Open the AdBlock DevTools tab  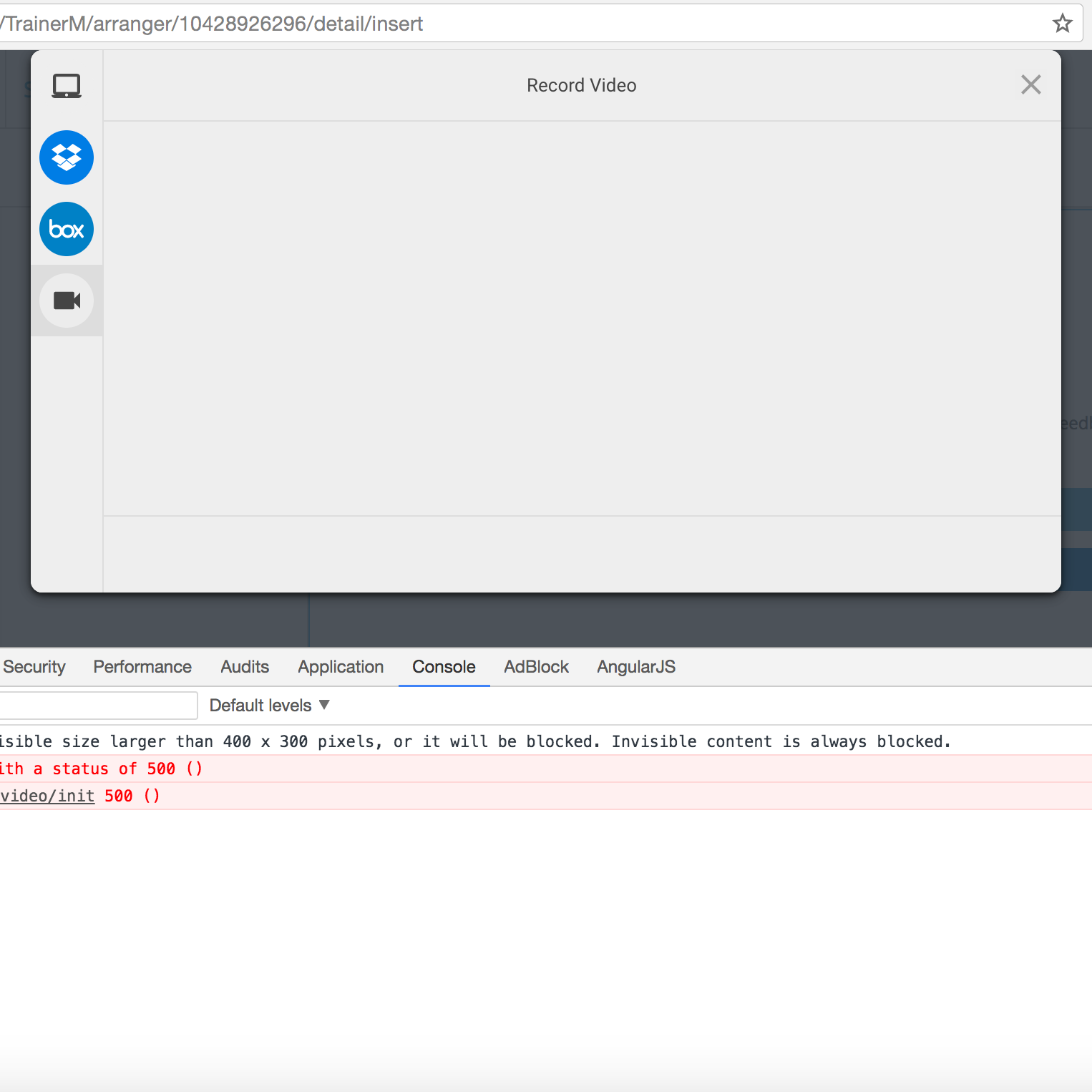[536, 667]
